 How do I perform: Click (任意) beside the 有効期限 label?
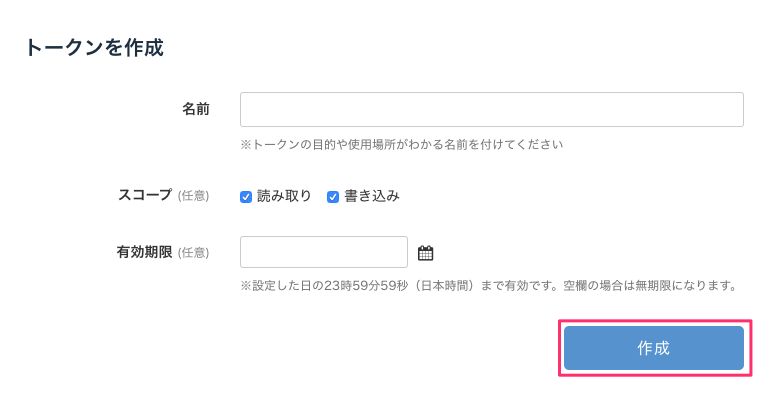pos(193,253)
